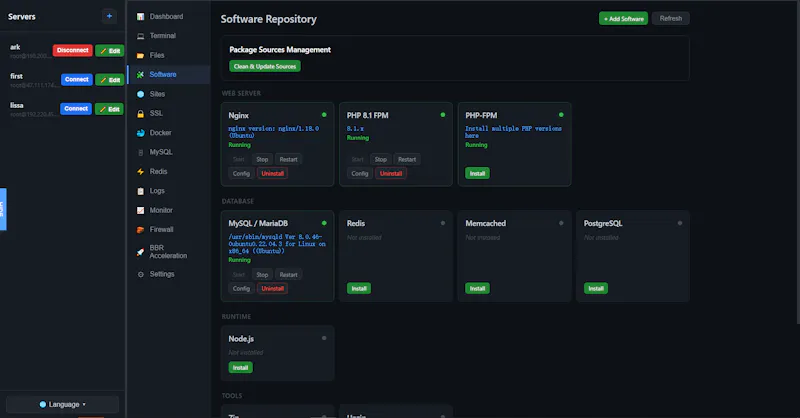Open the Logs section
This screenshot has height=418, width=800.
[x=168, y=191]
